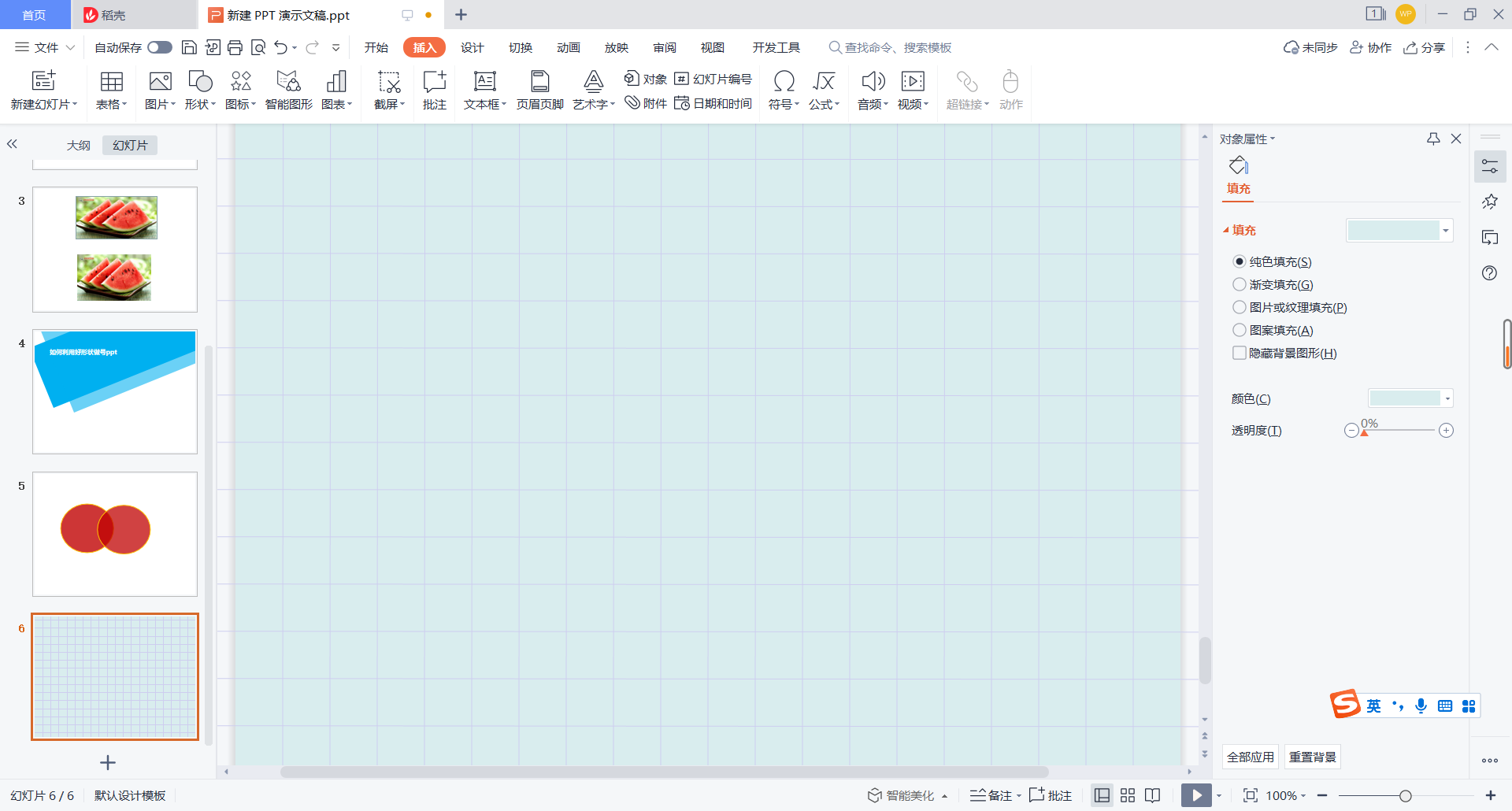Click the save icon in quick toolbar
The height and width of the screenshot is (811, 1512).
(x=189, y=47)
